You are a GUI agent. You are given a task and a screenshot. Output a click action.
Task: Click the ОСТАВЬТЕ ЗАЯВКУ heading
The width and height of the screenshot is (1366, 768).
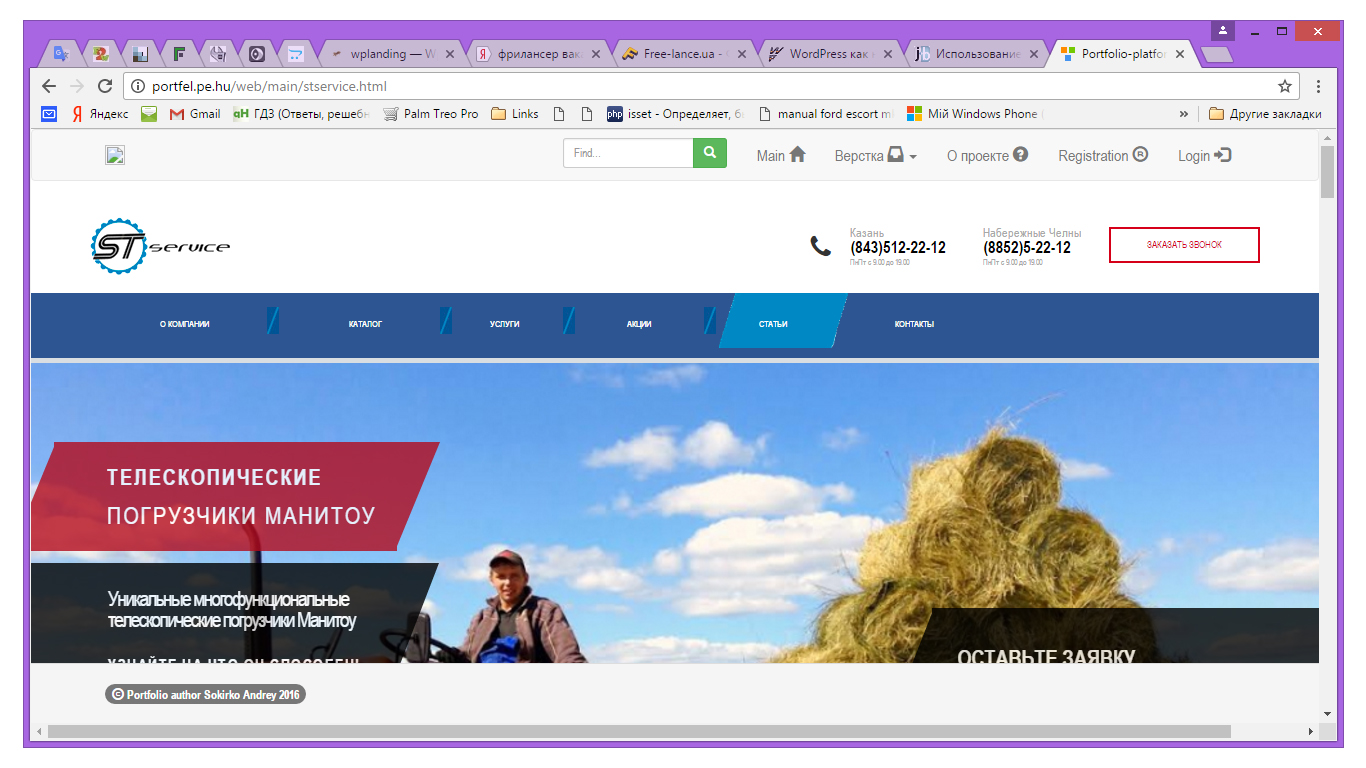tap(1046, 656)
